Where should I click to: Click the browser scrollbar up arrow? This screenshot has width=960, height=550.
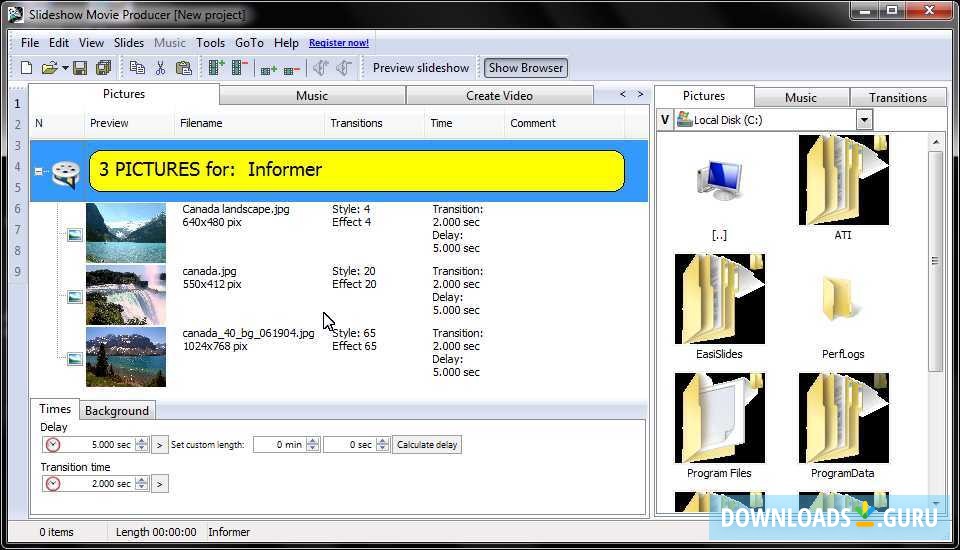pyautogui.click(x=936, y=142)
